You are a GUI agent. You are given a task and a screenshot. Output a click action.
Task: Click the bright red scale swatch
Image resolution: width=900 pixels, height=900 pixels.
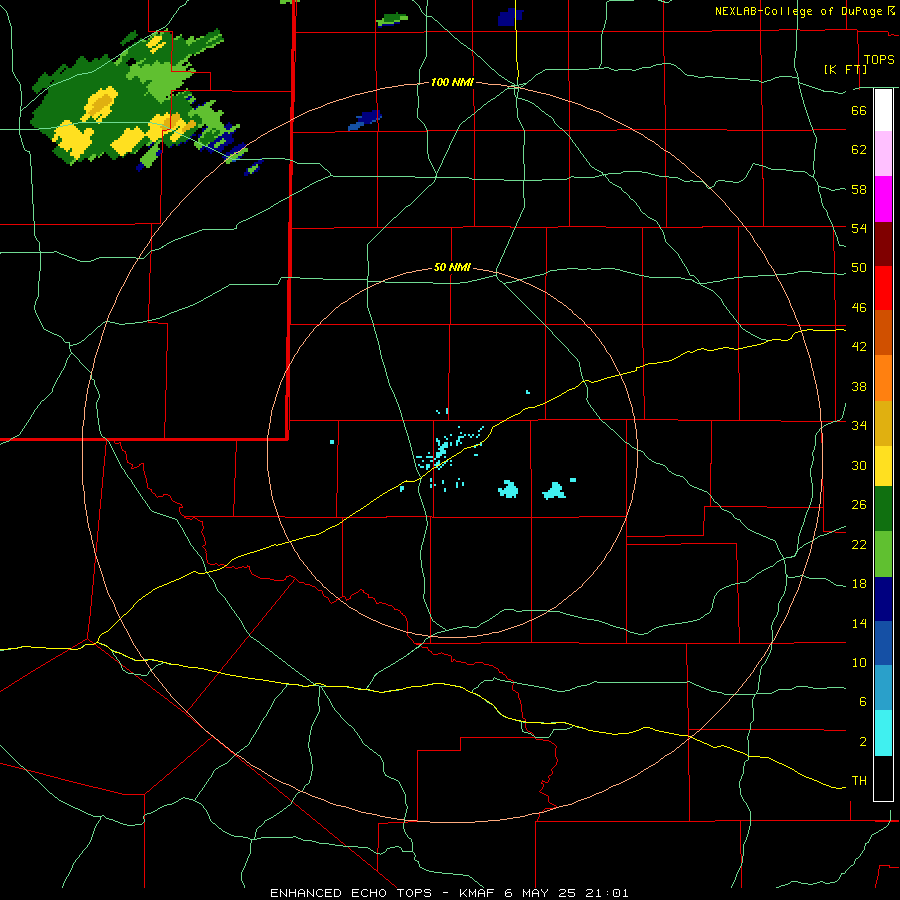883,288
